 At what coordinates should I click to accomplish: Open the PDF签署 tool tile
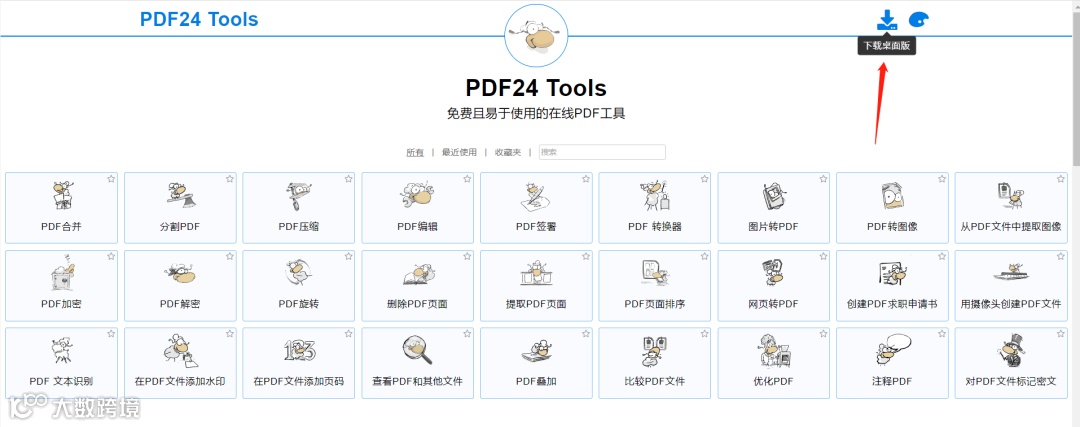tap(536, 208)
